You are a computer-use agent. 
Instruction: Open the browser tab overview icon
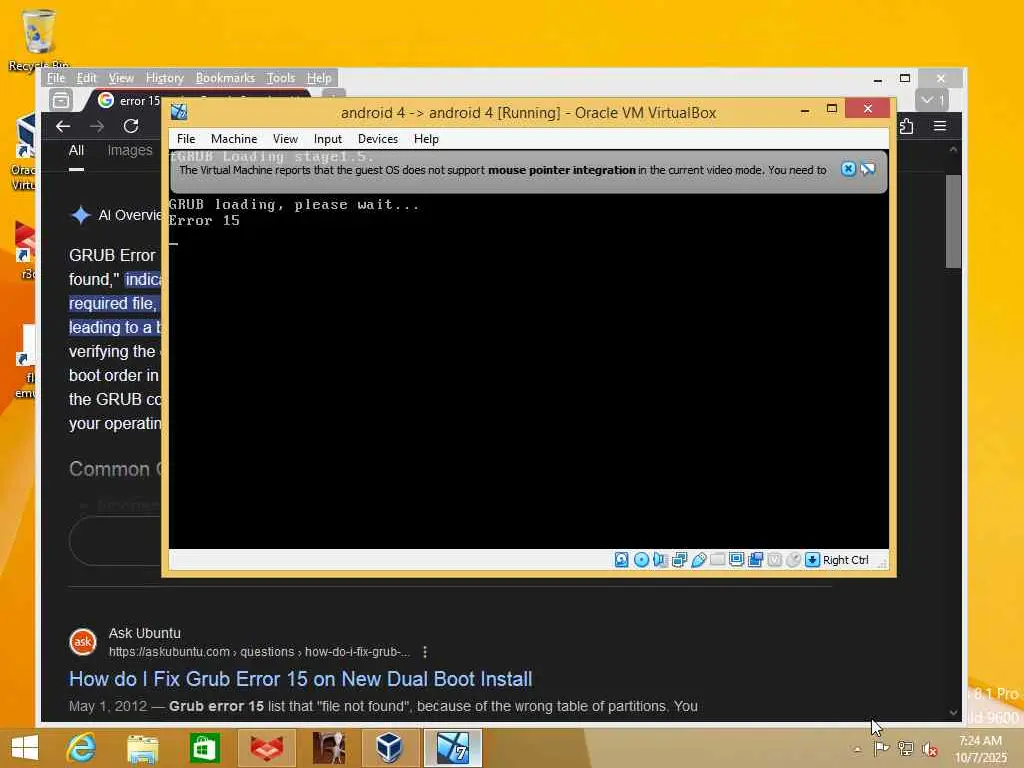pos(61,100)
